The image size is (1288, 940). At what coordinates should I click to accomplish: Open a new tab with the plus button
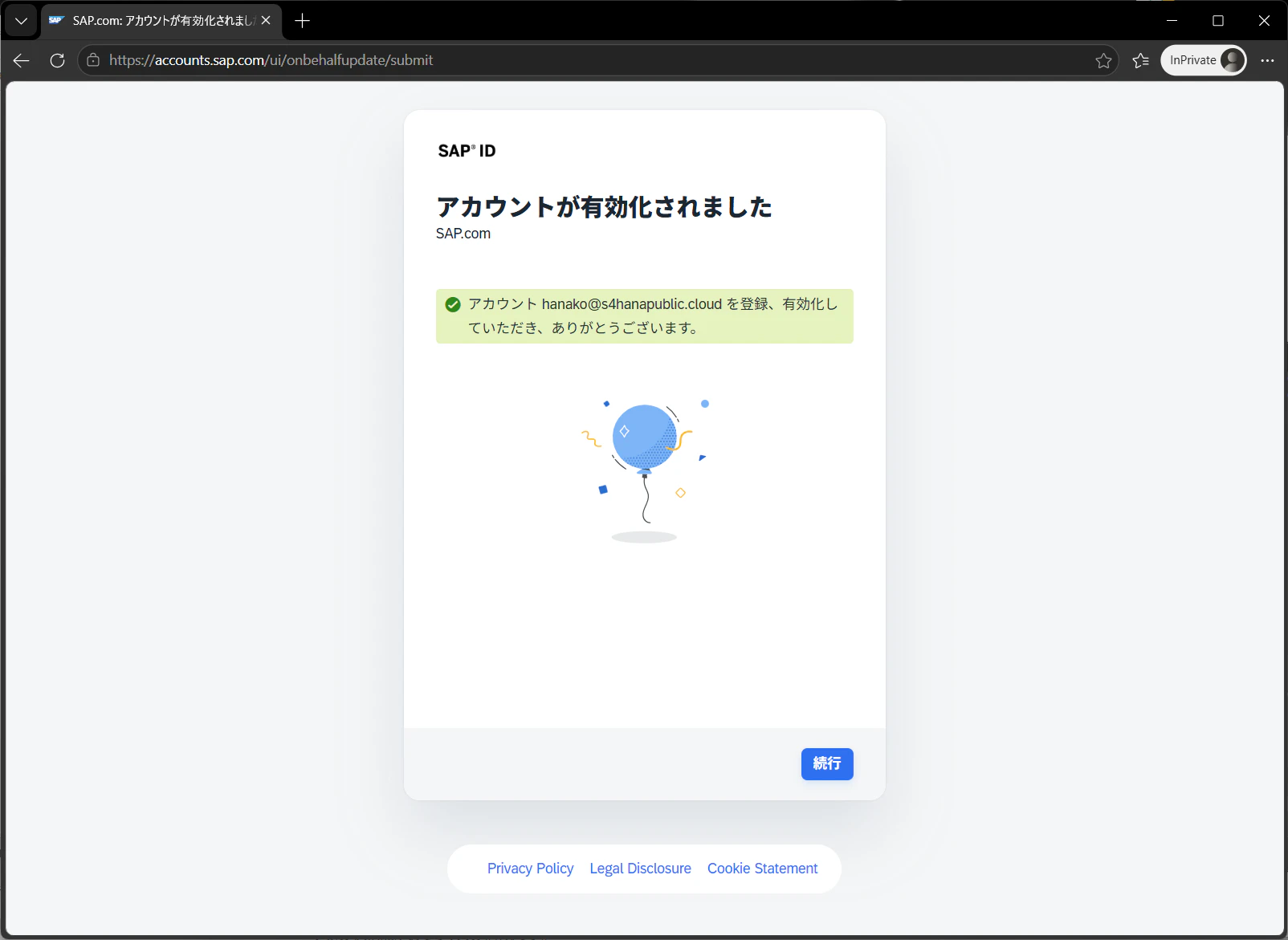pyautogui.click(x=302, y=21)
